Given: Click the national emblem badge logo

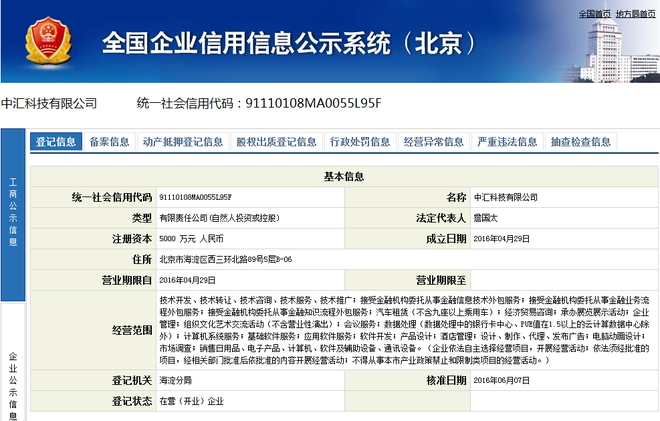Looking at the screenshot, I should (48, 40).
